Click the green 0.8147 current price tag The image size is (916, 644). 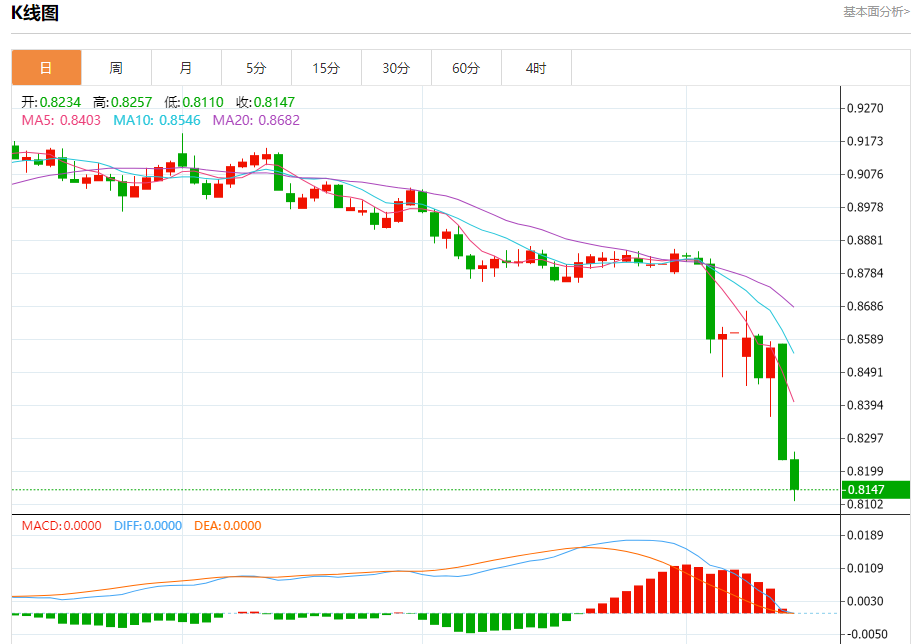876,490
